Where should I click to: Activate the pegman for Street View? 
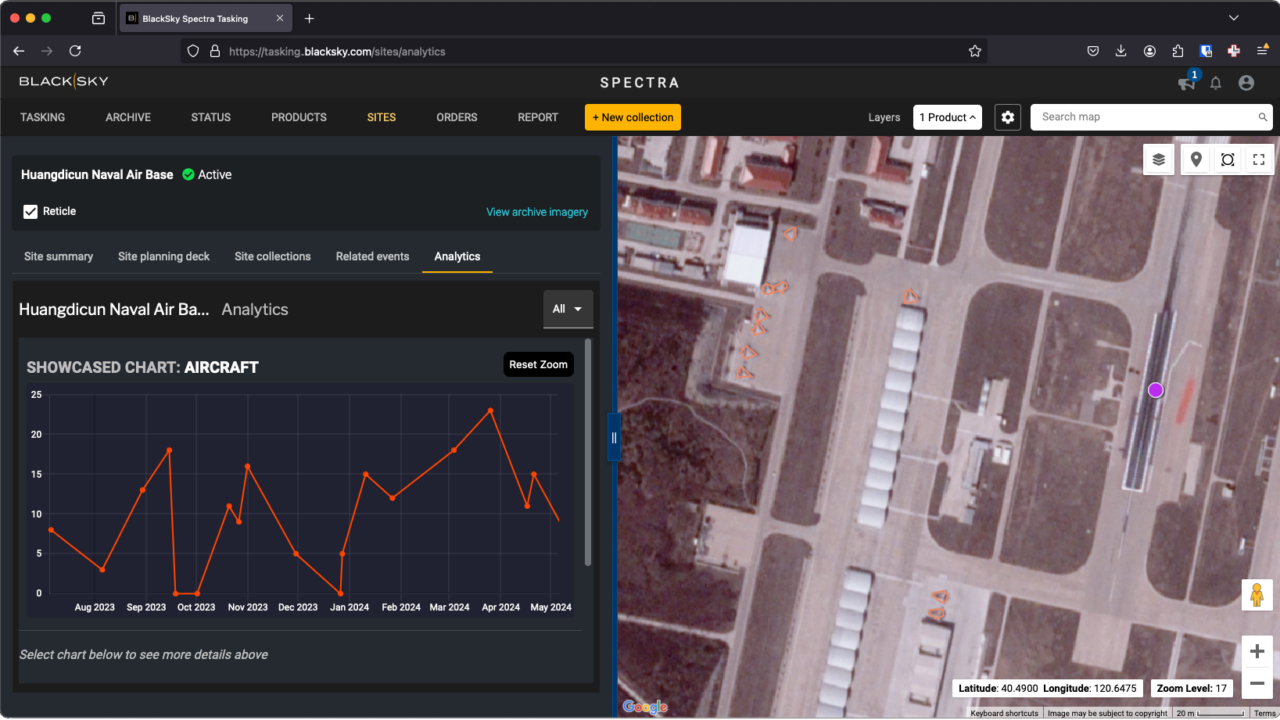coord(1255,595)
